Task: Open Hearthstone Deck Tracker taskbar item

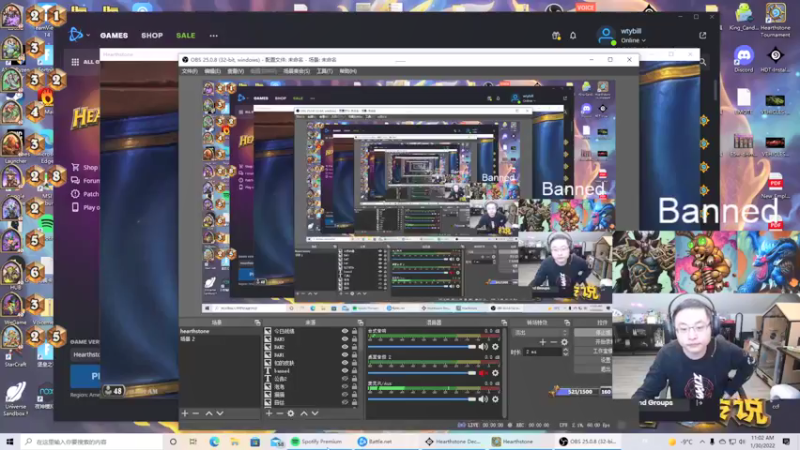Action: pos(453,441)
